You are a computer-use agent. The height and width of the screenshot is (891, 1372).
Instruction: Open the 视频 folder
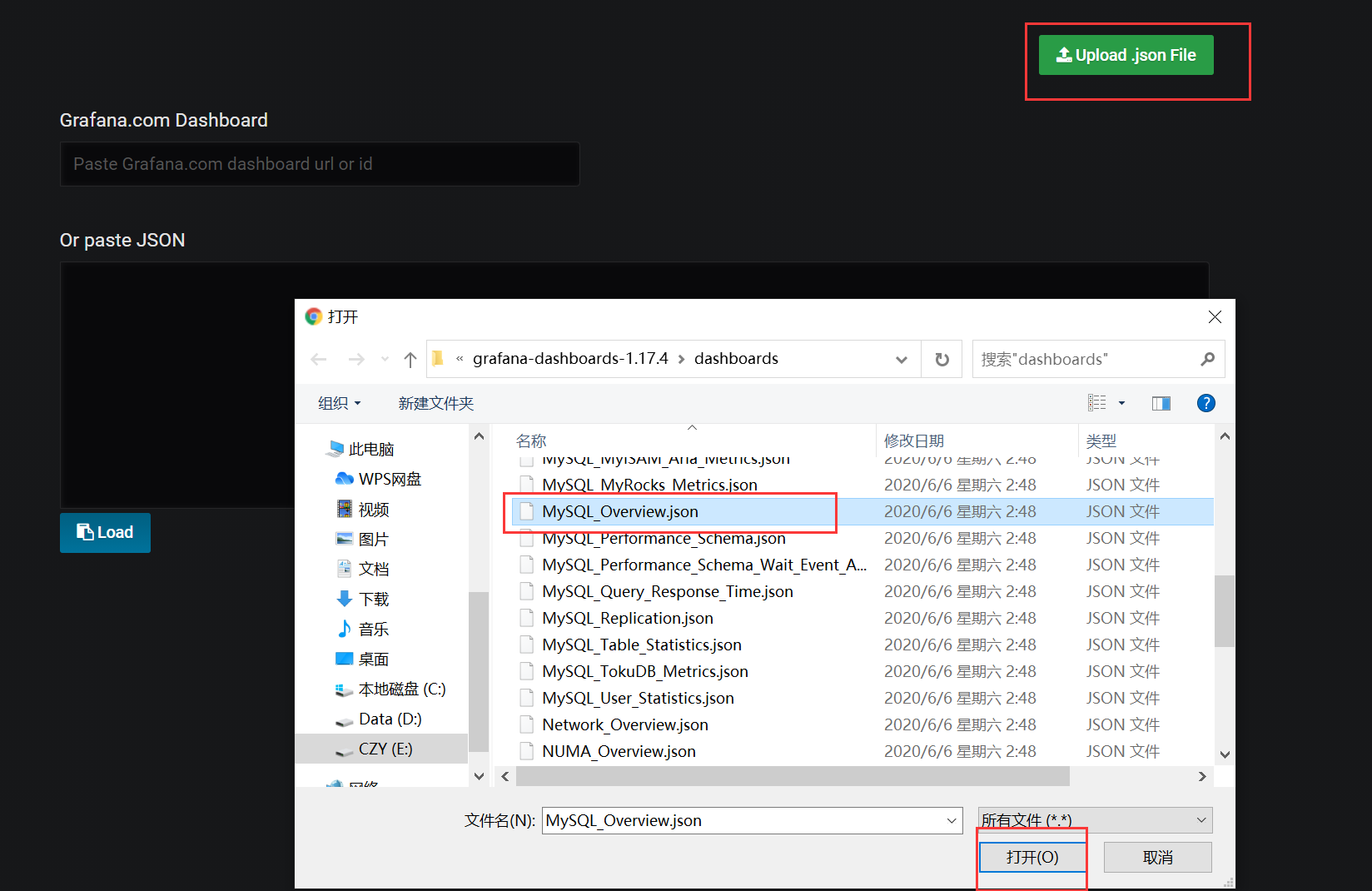coord(363,509)
